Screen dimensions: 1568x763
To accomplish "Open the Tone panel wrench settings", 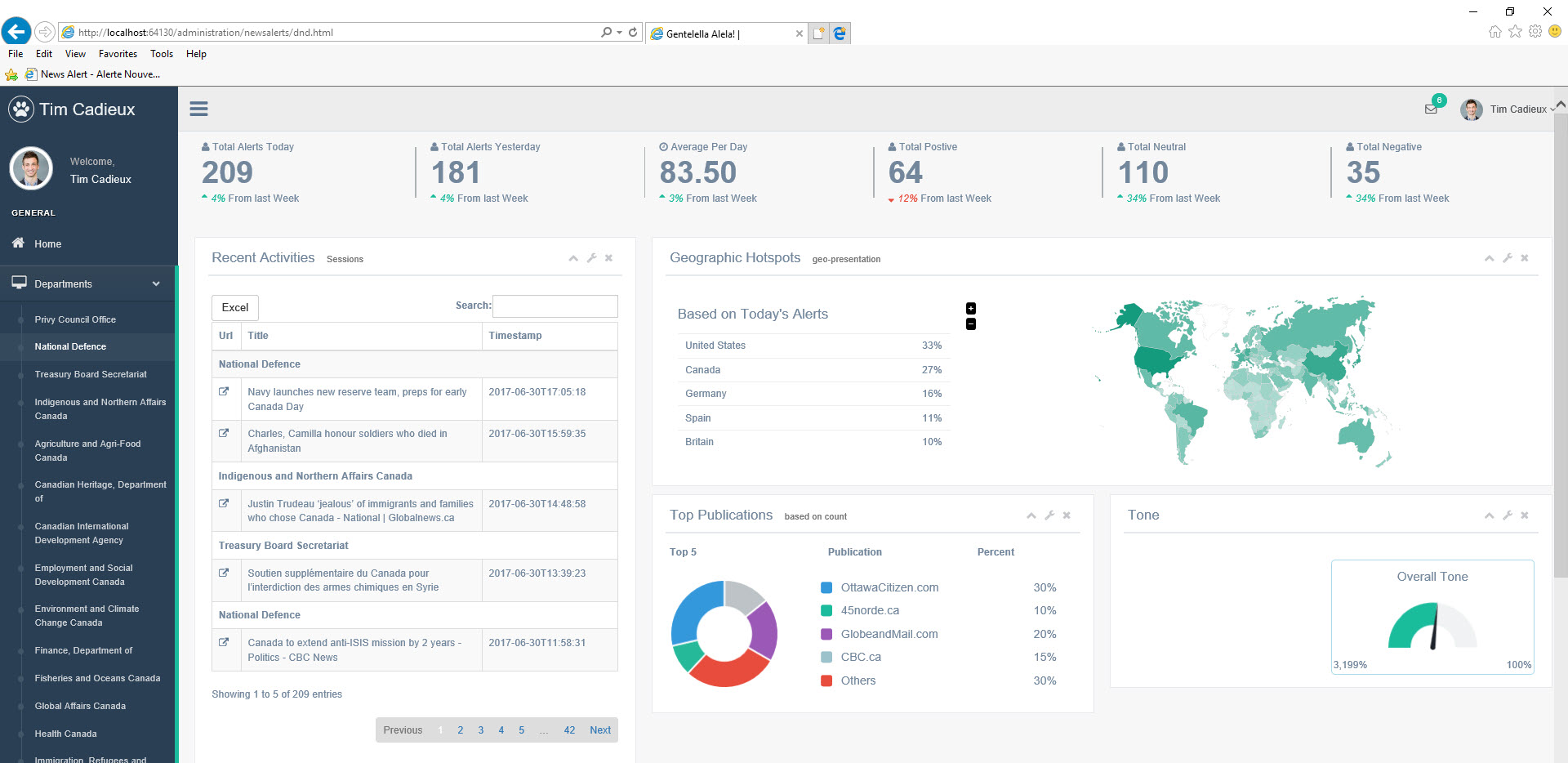I will (1508, 515).
